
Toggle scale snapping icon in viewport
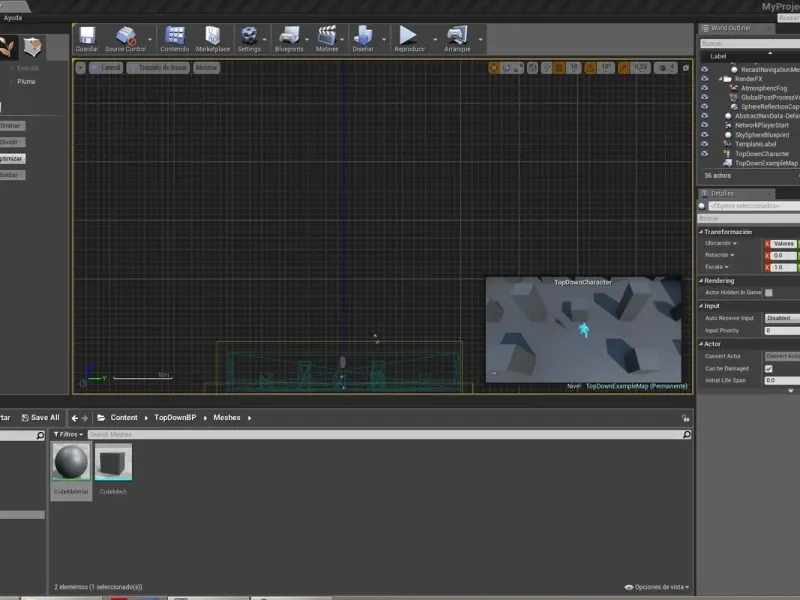coord(623,67)
